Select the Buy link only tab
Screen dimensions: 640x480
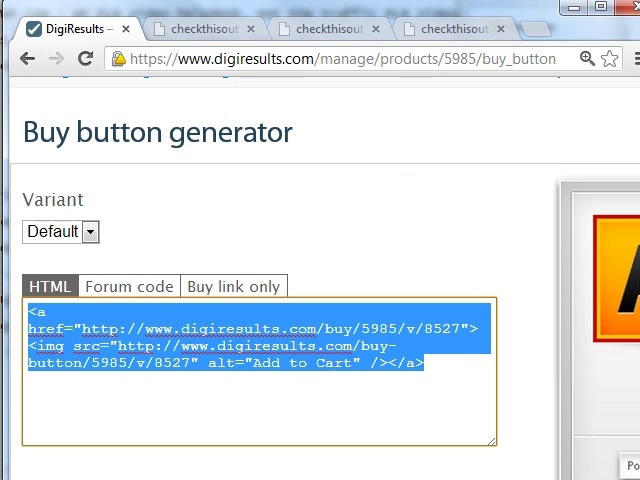click(234, 286)
